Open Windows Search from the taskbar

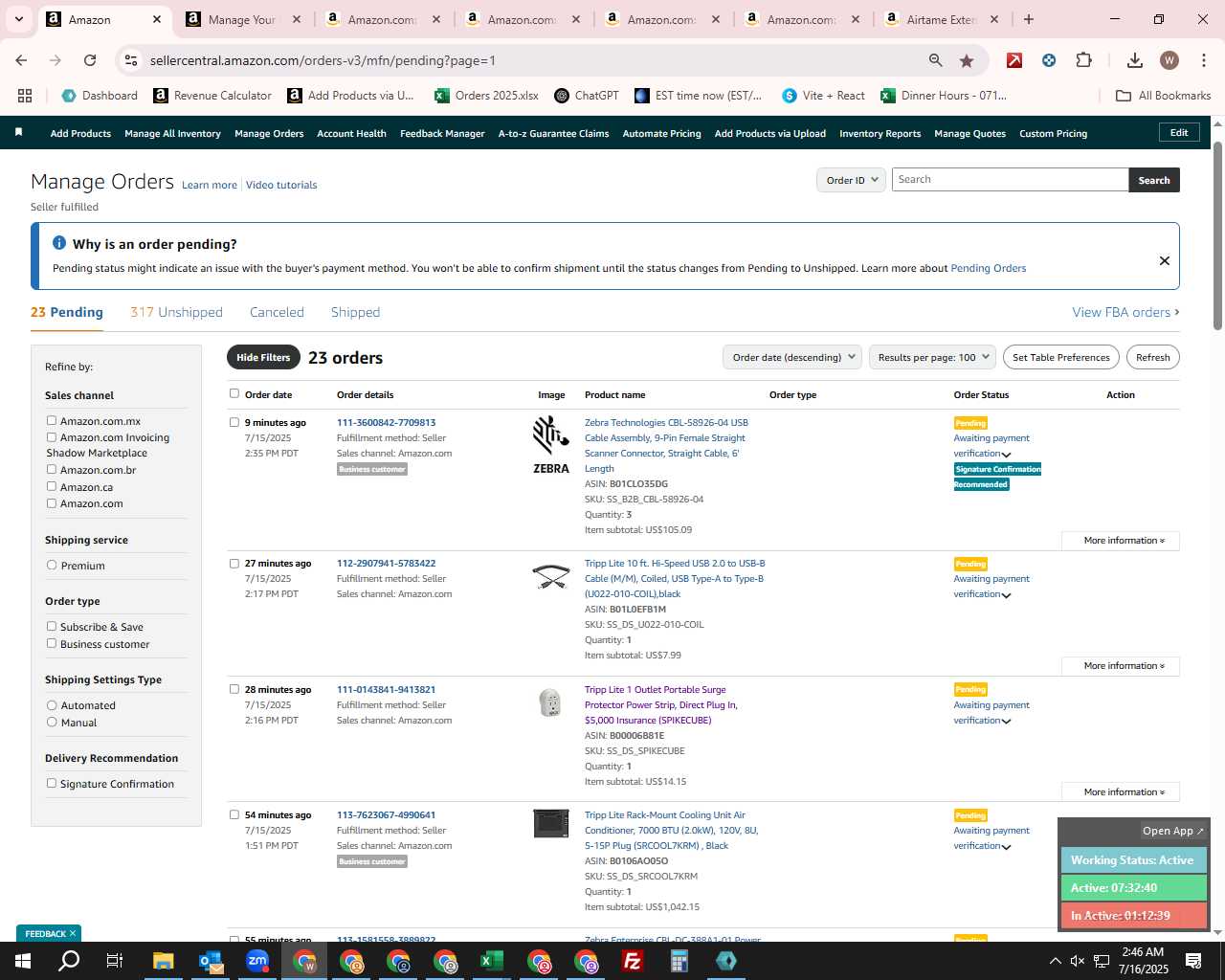click(x=69, y=961)
